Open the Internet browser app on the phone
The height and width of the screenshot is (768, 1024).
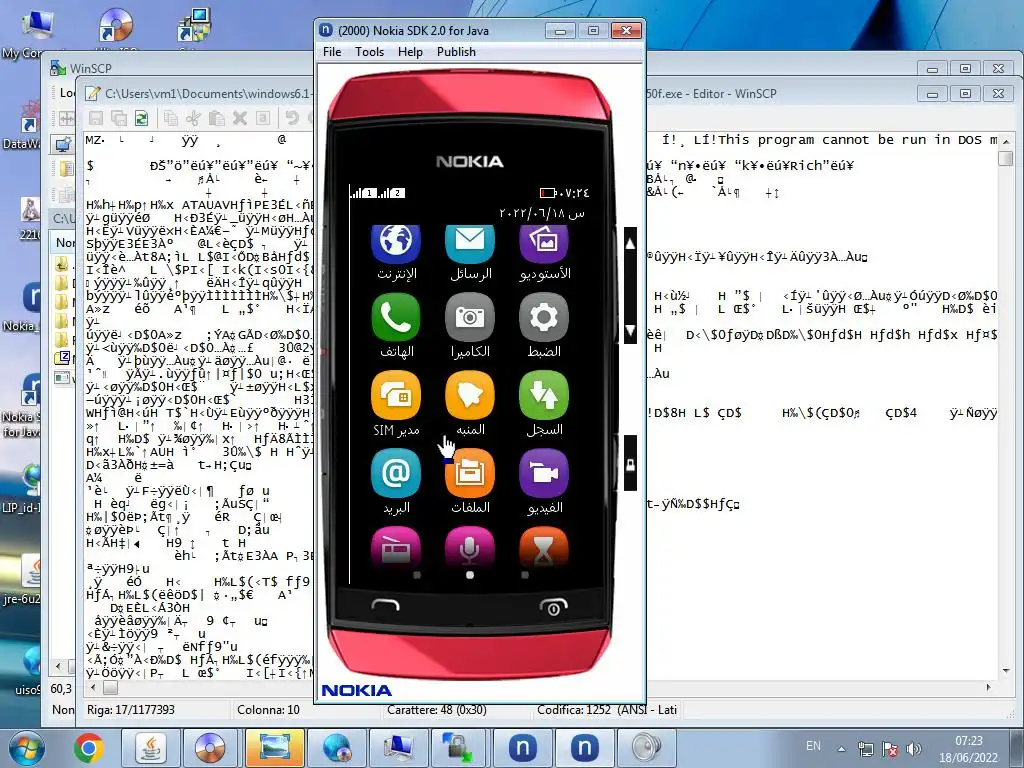[396, 242]
